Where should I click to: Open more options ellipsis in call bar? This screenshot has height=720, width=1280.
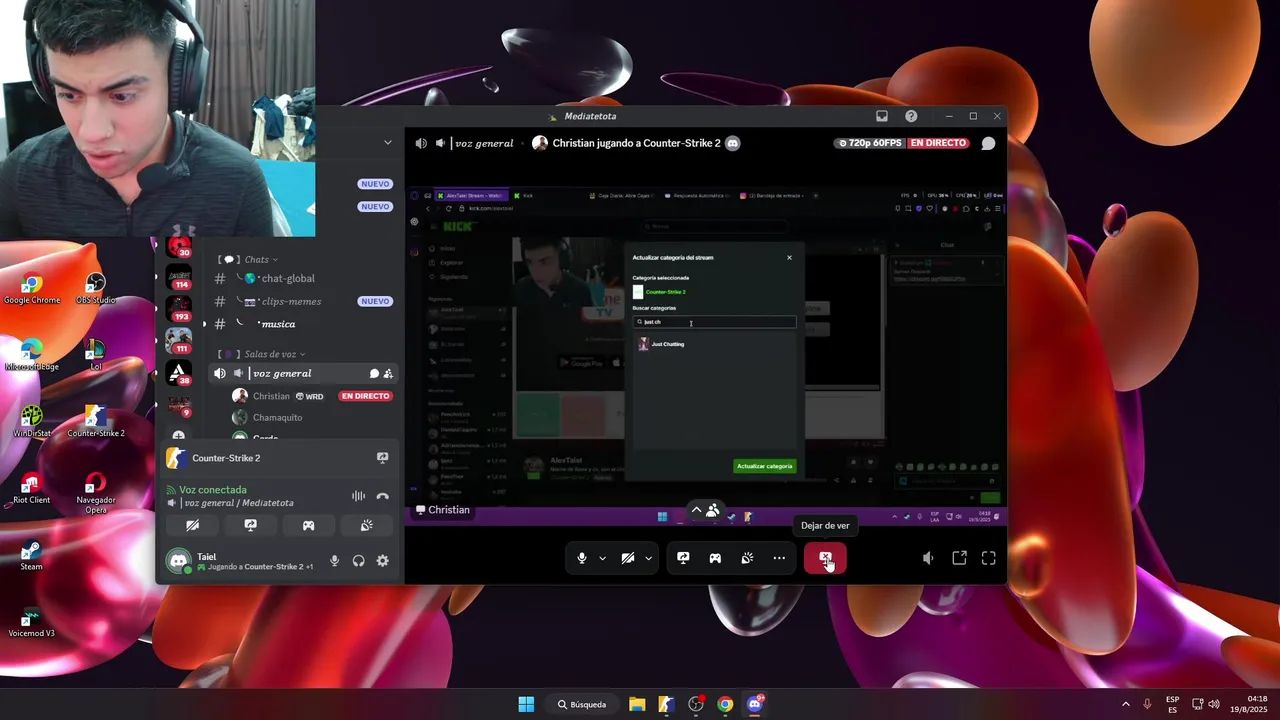[x=779, y=558]
